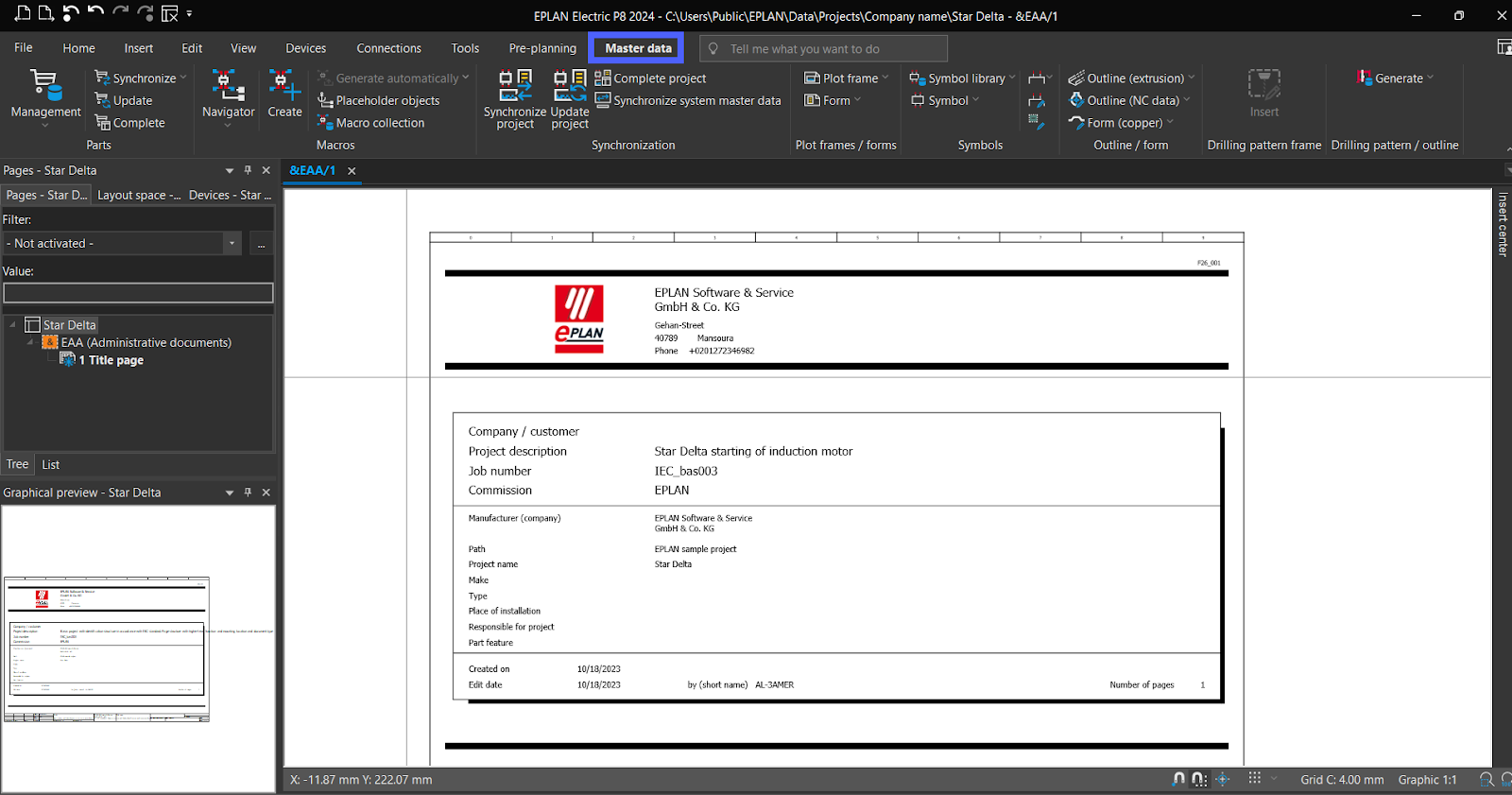
Task: Open the Pre-planning ribbon tab
Action: 542,48
